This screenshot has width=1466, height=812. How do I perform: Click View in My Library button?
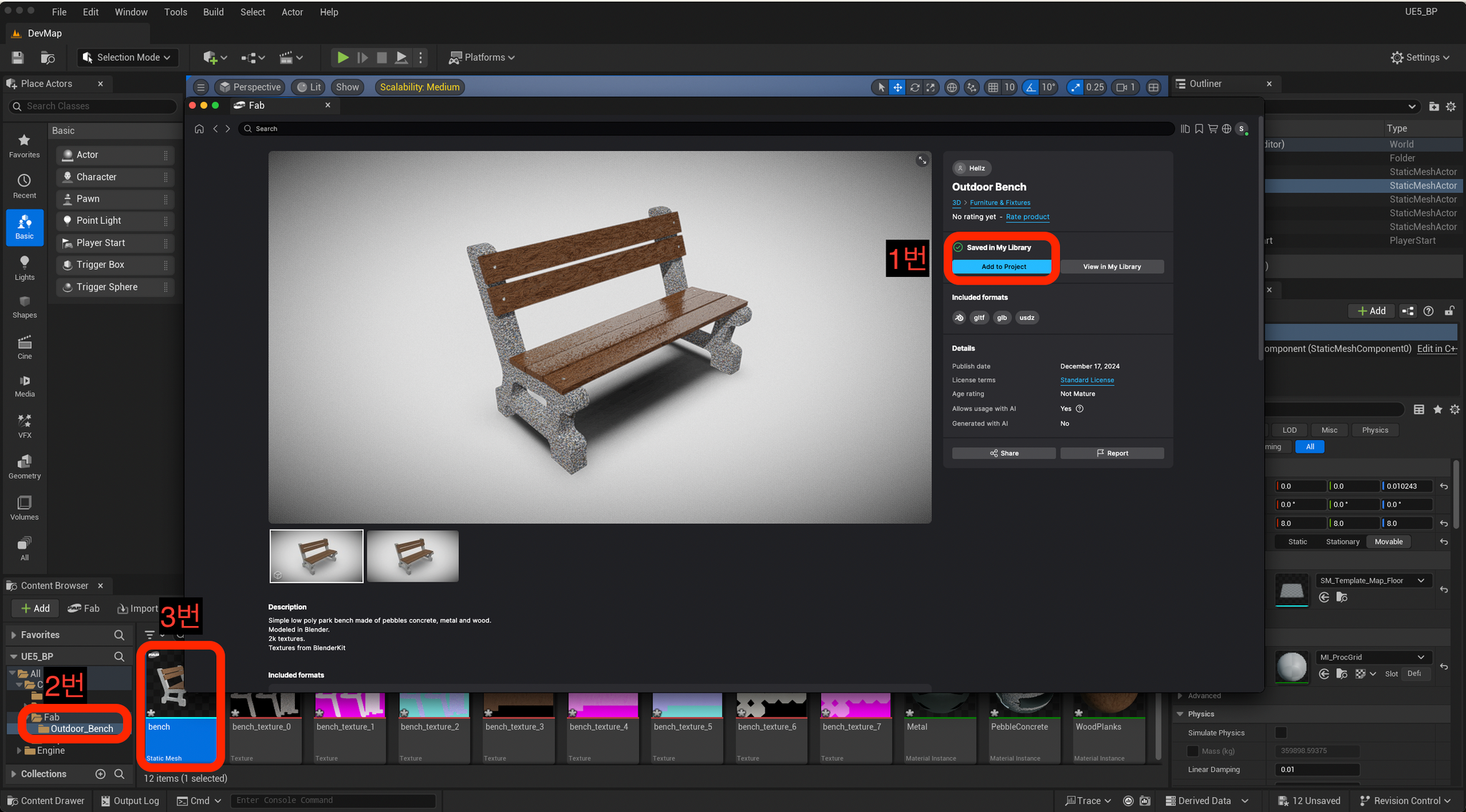pos(1112,267)
